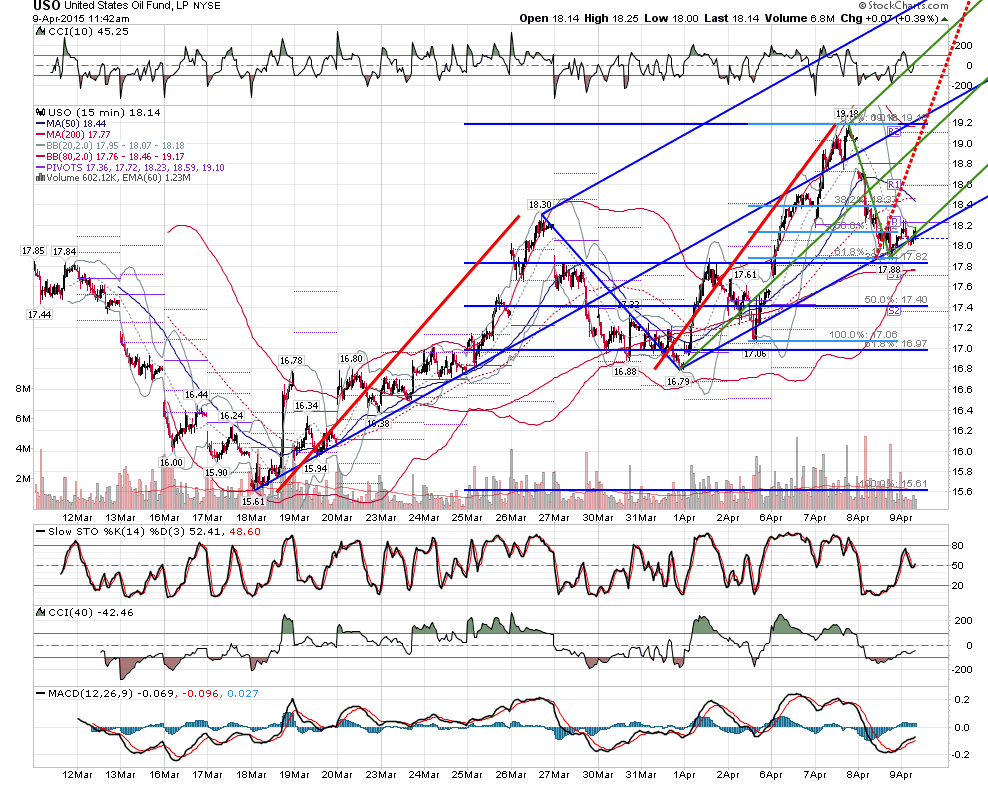The image size is (988, 787).
Task: Click the 16.79 low price label
Action: tap(678, 382)
